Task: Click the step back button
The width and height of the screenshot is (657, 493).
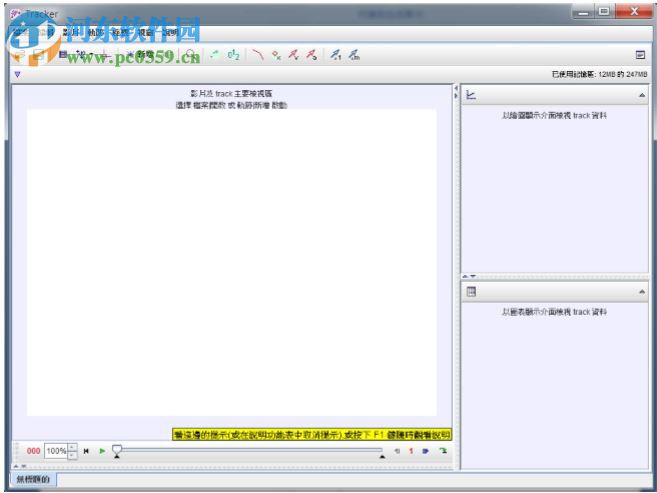Action: coord(397,451)
